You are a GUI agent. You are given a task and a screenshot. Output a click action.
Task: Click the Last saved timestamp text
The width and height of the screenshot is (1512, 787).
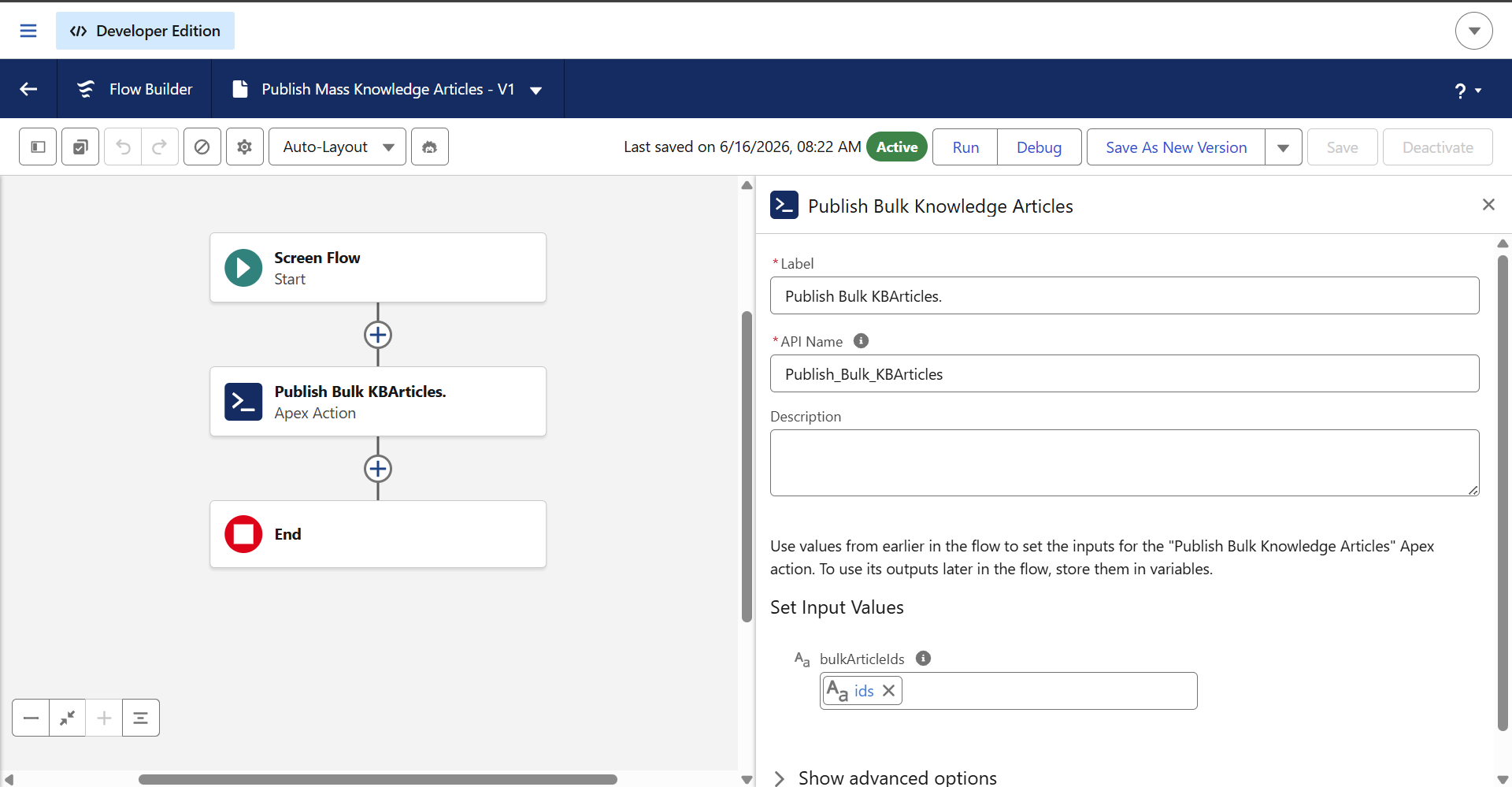click(x=742, y=147)
